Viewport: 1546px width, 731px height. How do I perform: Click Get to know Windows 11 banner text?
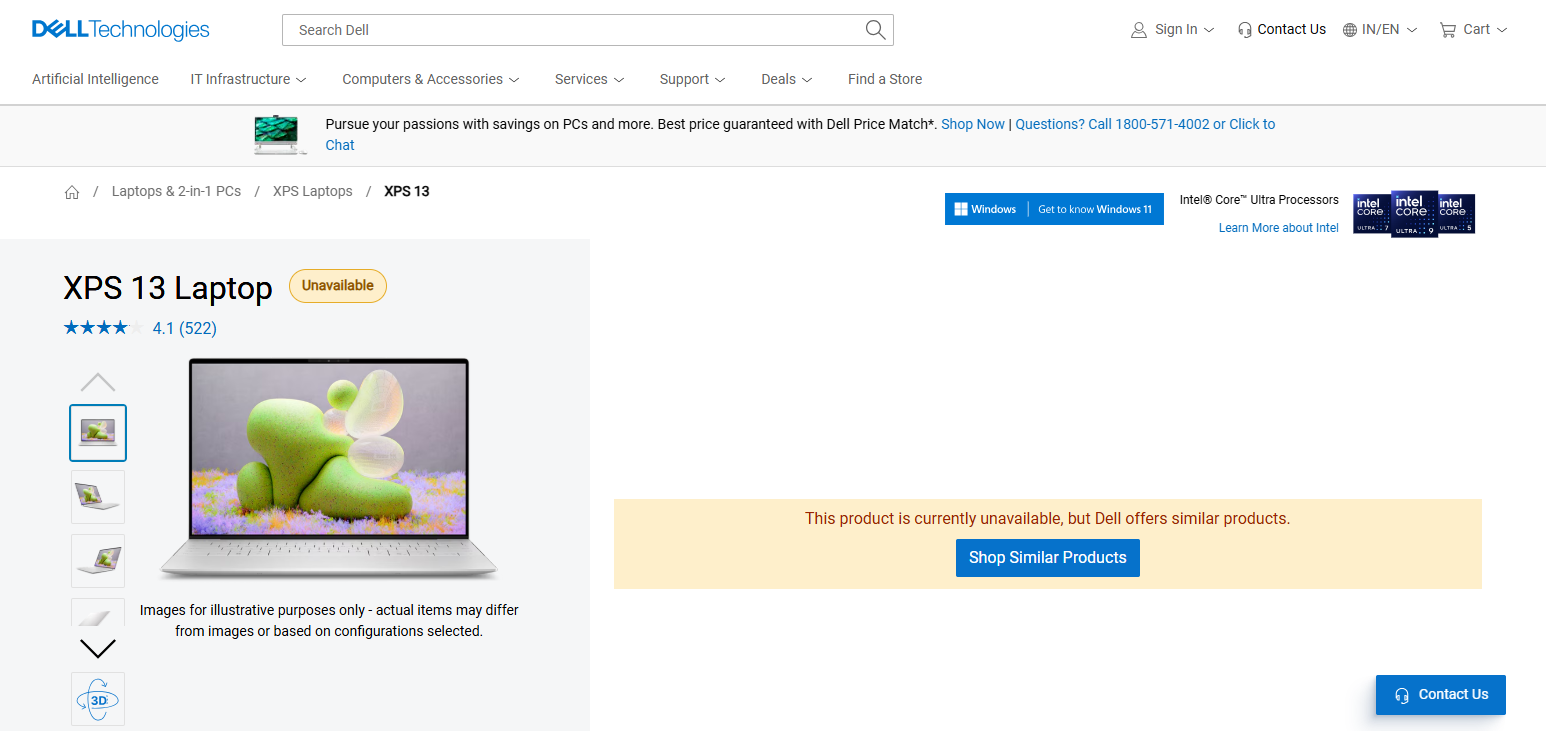click(x=1095, y=209)
